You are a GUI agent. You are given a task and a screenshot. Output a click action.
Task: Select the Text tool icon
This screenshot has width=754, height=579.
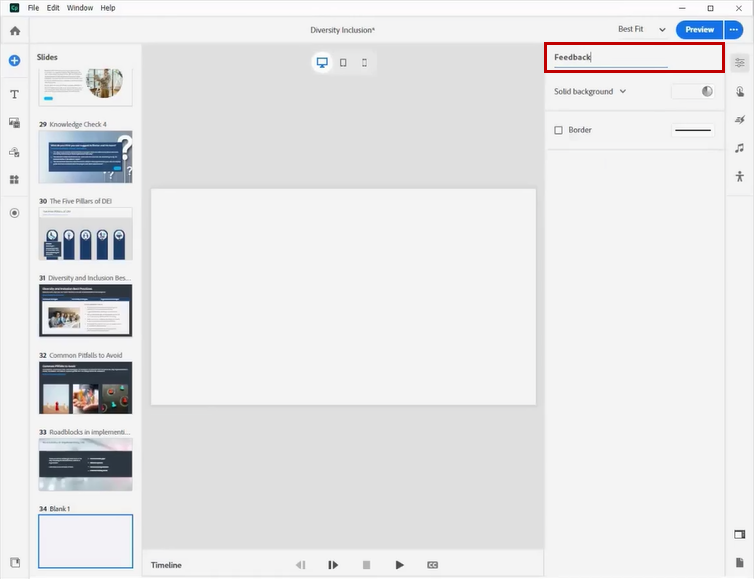coord(14,94)
